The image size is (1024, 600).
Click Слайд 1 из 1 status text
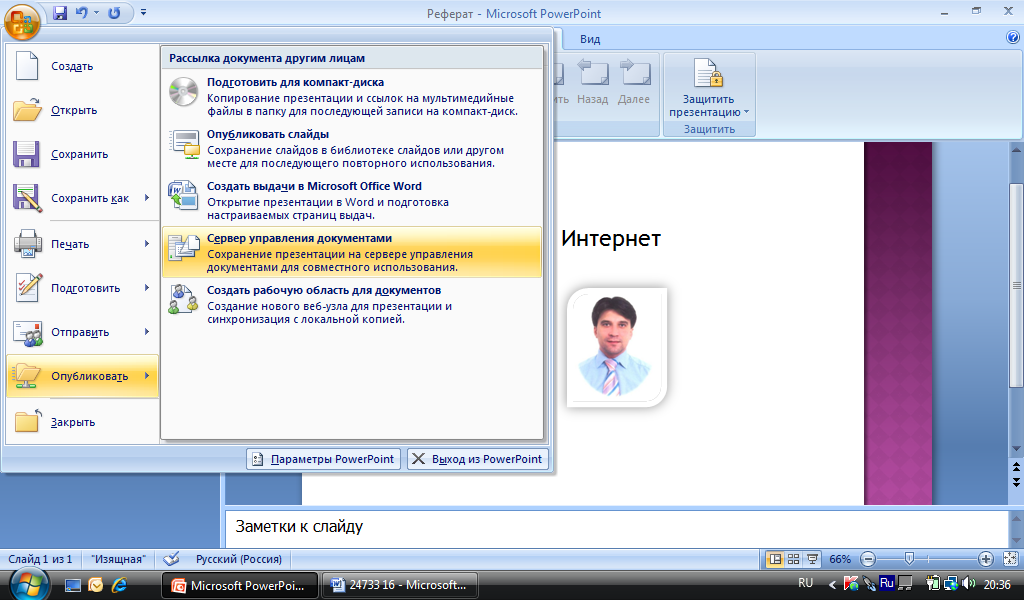click(40, 559)
